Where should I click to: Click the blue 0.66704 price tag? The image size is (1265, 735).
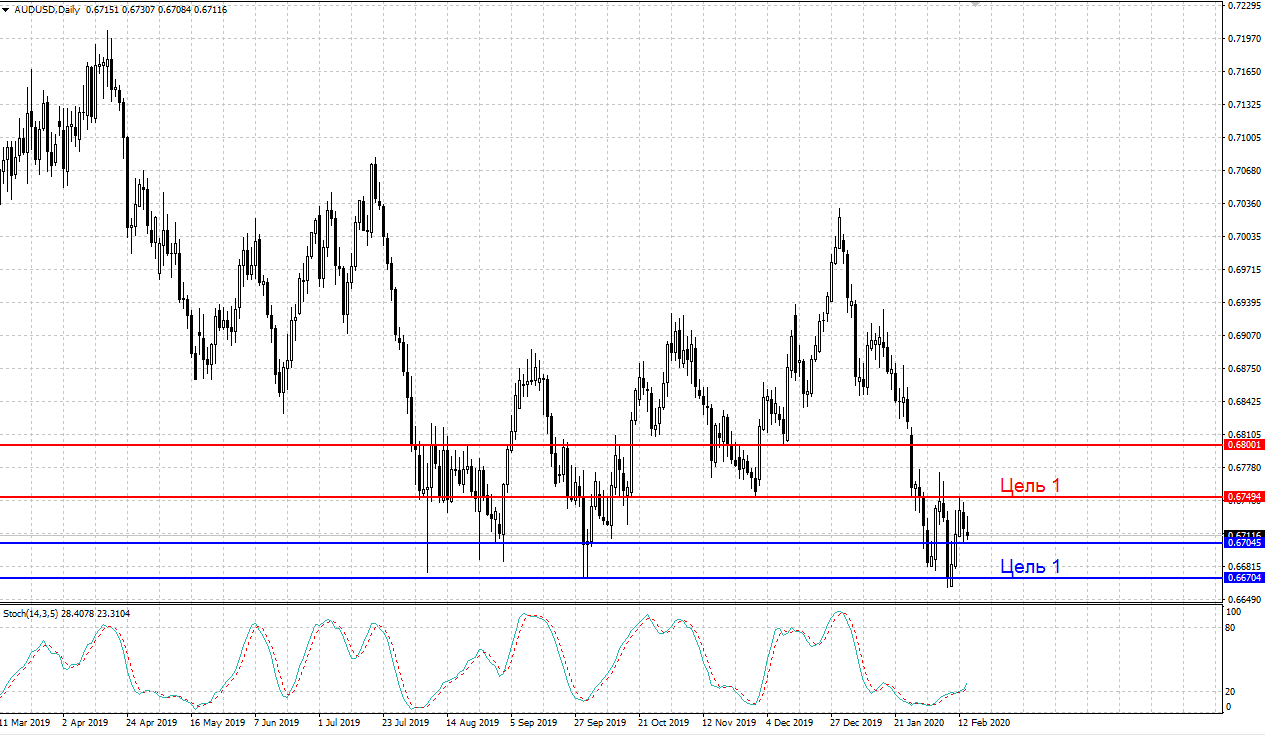(x=1243, y=578)
